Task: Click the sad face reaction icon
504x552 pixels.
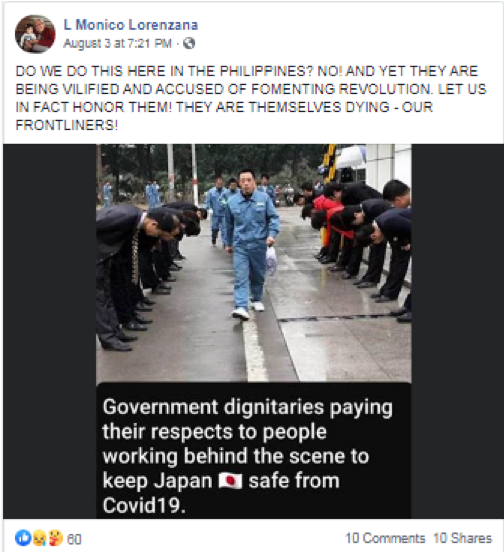Action: tap(39, 538)
